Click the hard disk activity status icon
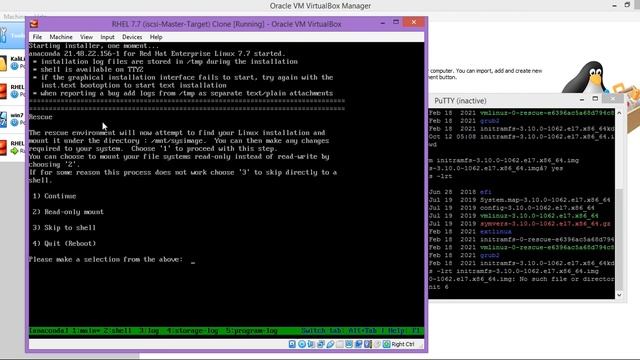 click(292, 344)
